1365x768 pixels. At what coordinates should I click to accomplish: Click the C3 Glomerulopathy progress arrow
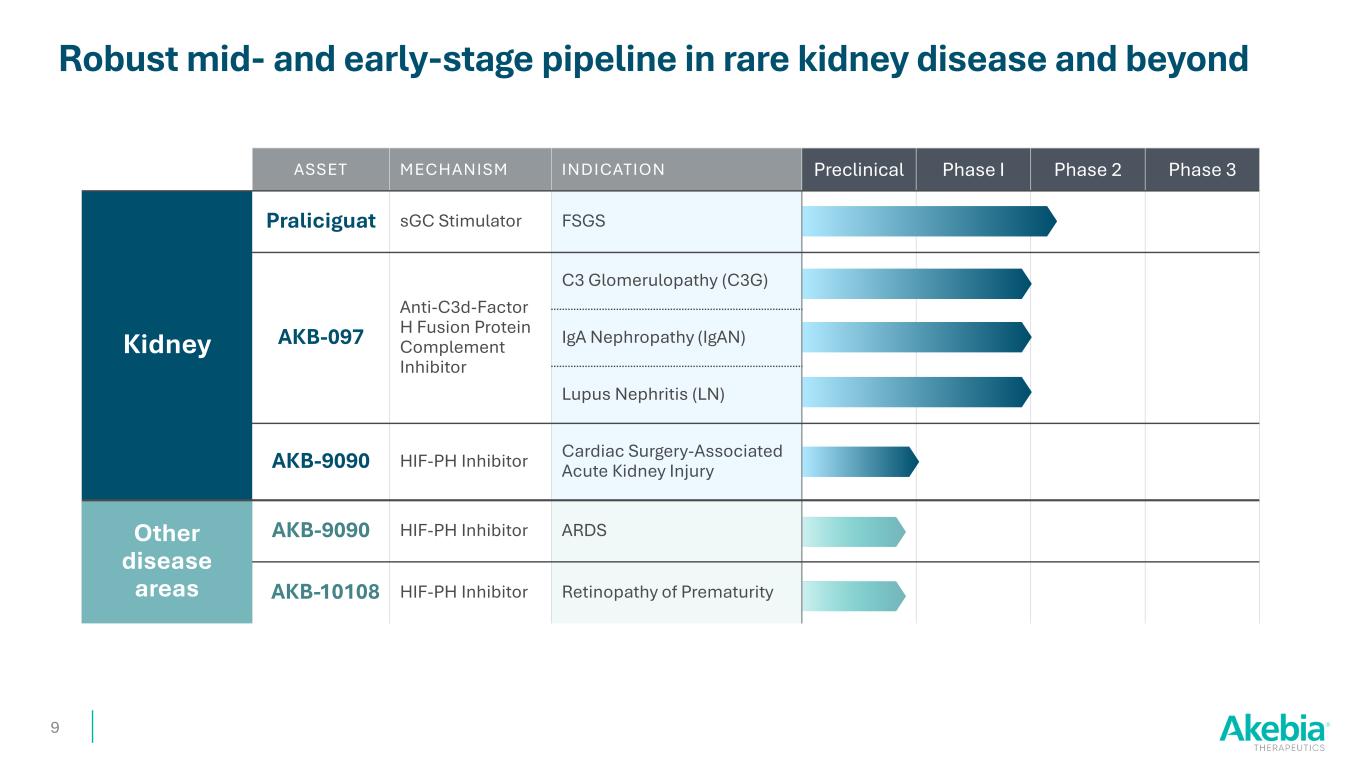pyautogui.click(x=915, y=284)
